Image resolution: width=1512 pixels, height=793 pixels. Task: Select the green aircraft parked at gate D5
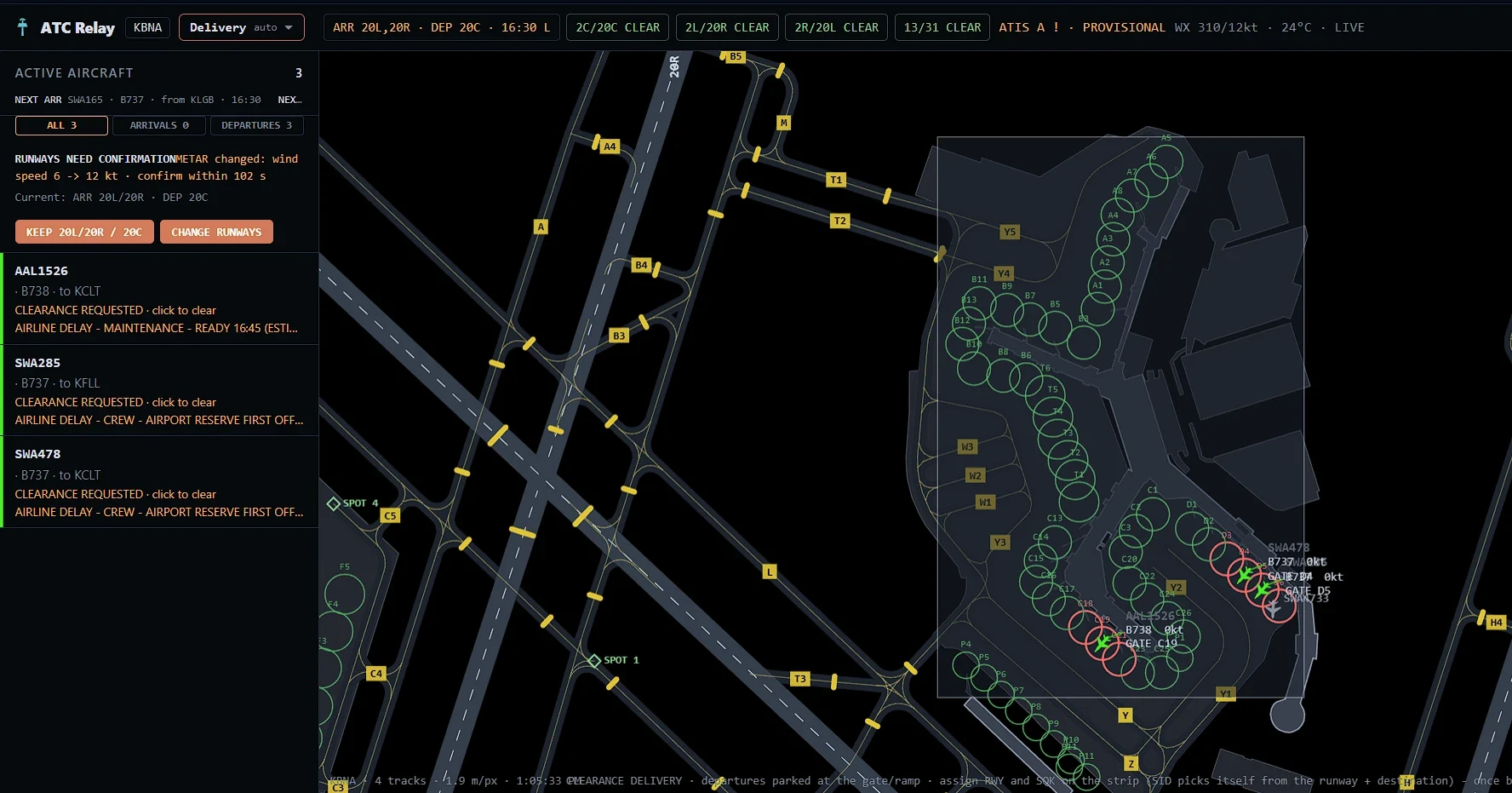pyautogui.click(x=1263, y=589)
